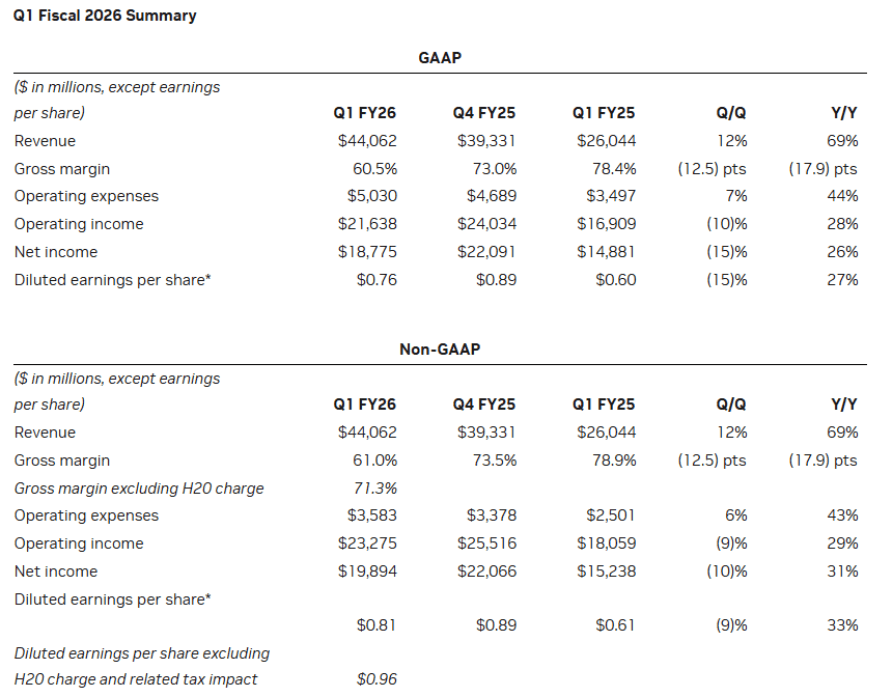
Task: Click GAAP Q1 FY25 revenue $26,044 cell
Action: pyautogui.click(x=607, y=141)
